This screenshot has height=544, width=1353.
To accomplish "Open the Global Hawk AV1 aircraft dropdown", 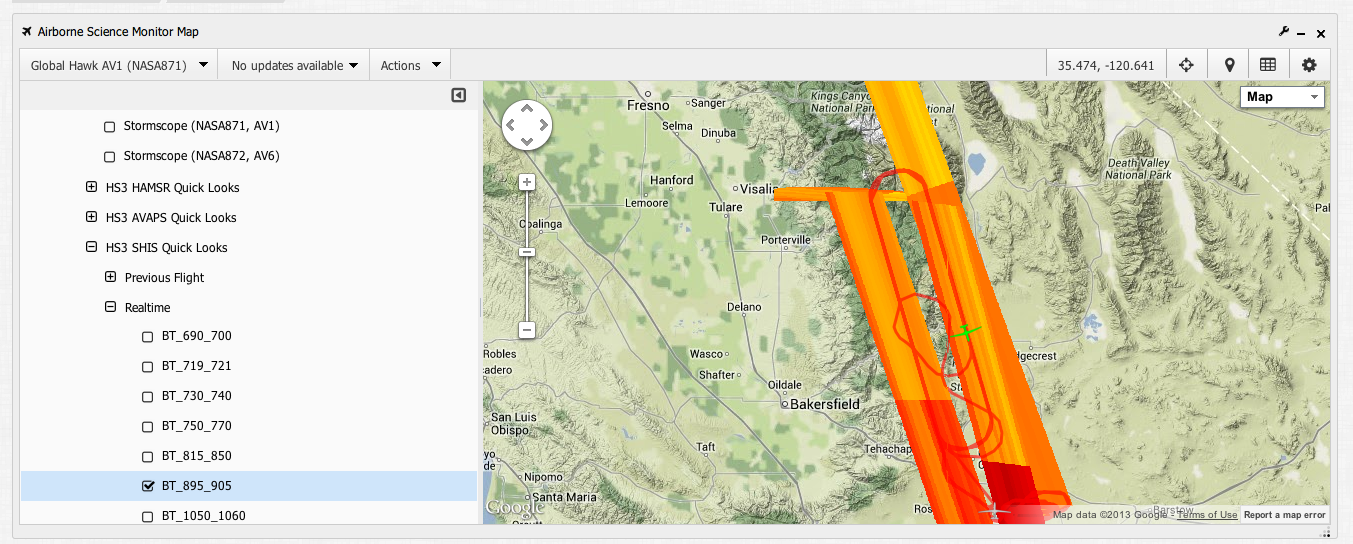I will coord(119,65).
